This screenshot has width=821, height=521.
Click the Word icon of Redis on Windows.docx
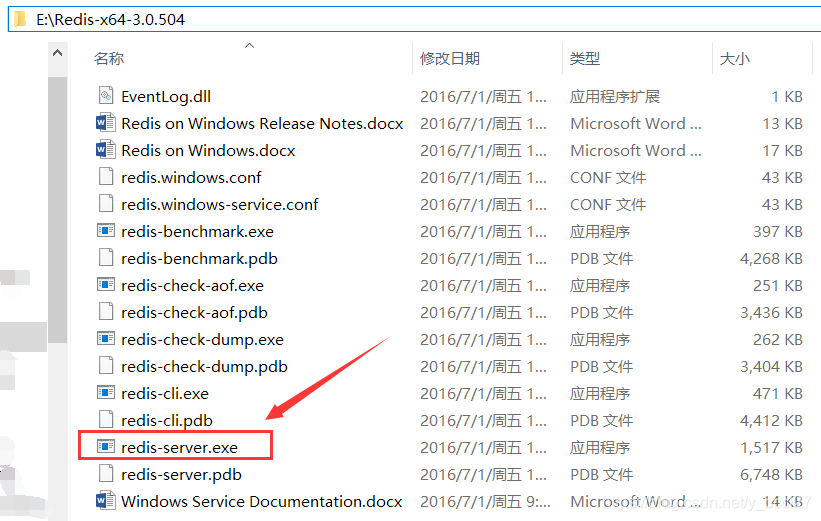(106, 150)
